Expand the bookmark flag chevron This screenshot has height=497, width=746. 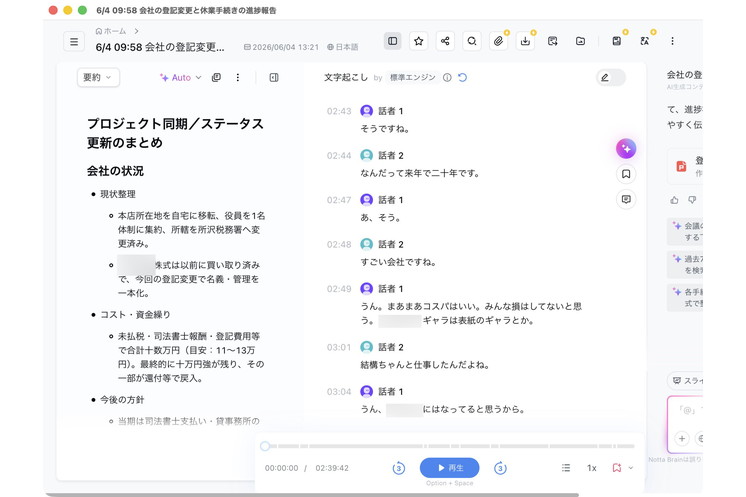[631, 468]
